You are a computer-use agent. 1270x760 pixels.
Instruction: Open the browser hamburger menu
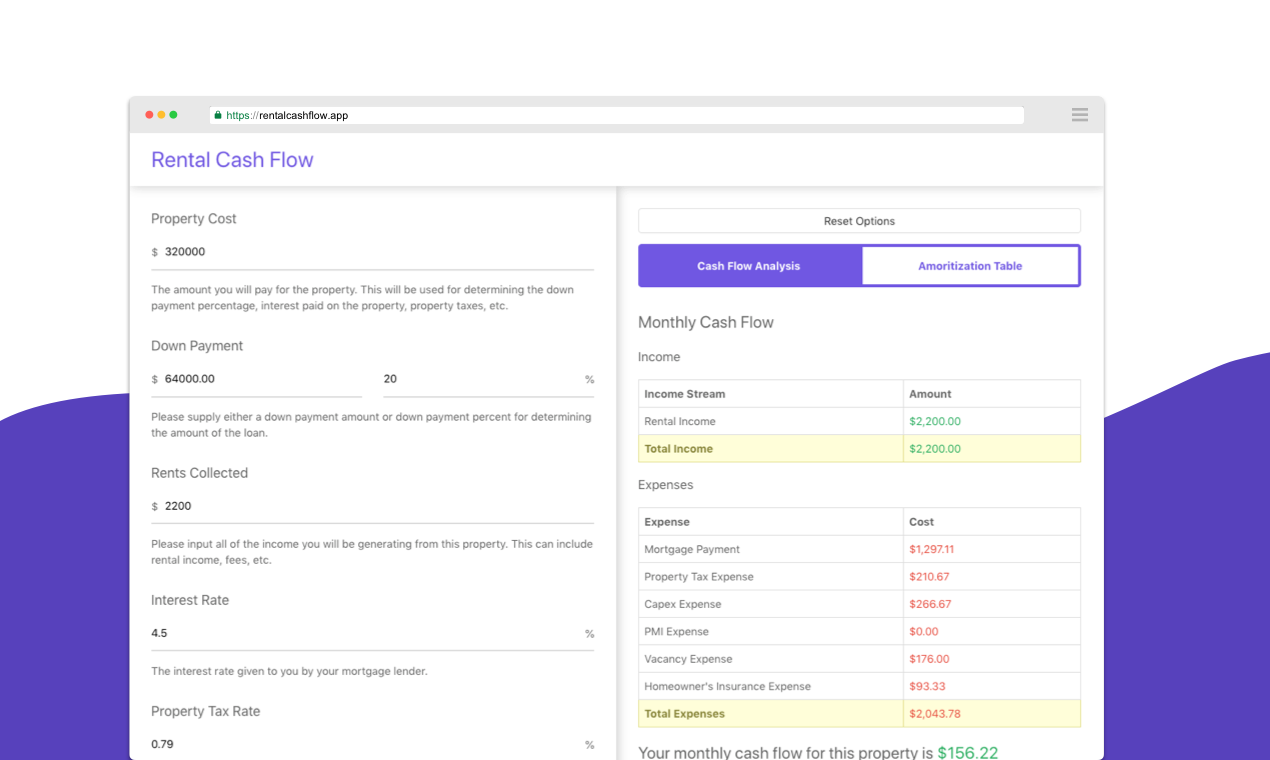[1079, 114]
